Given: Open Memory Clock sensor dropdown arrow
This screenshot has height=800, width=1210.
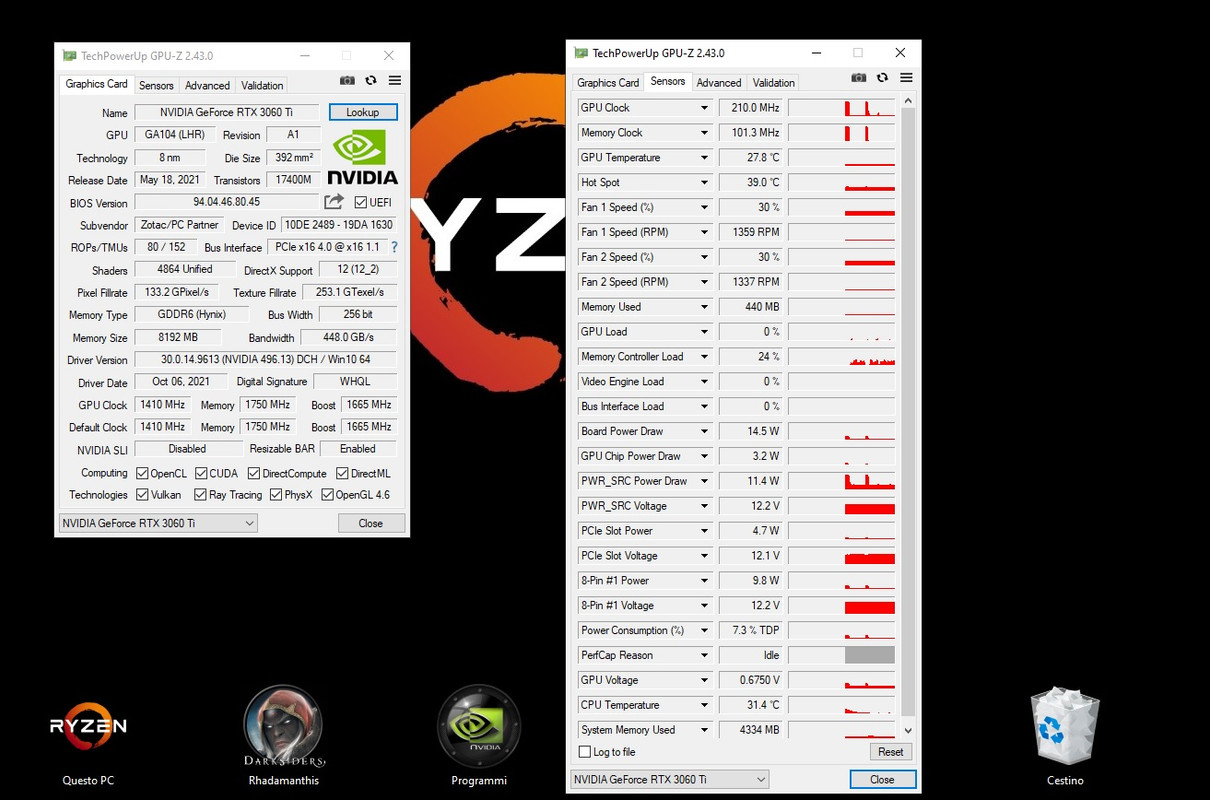Looking at the screenshot, I should click(704, 133).
